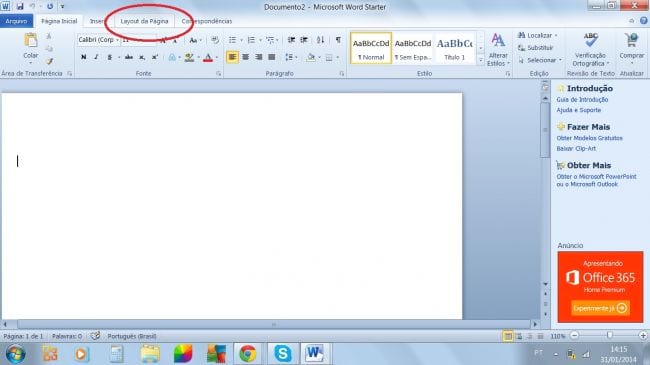This screenshot has width=650, height=365.
Task: Open the Obter Modelos Gratuitos link
Action: pyautogui.click(x=589, y=138)
